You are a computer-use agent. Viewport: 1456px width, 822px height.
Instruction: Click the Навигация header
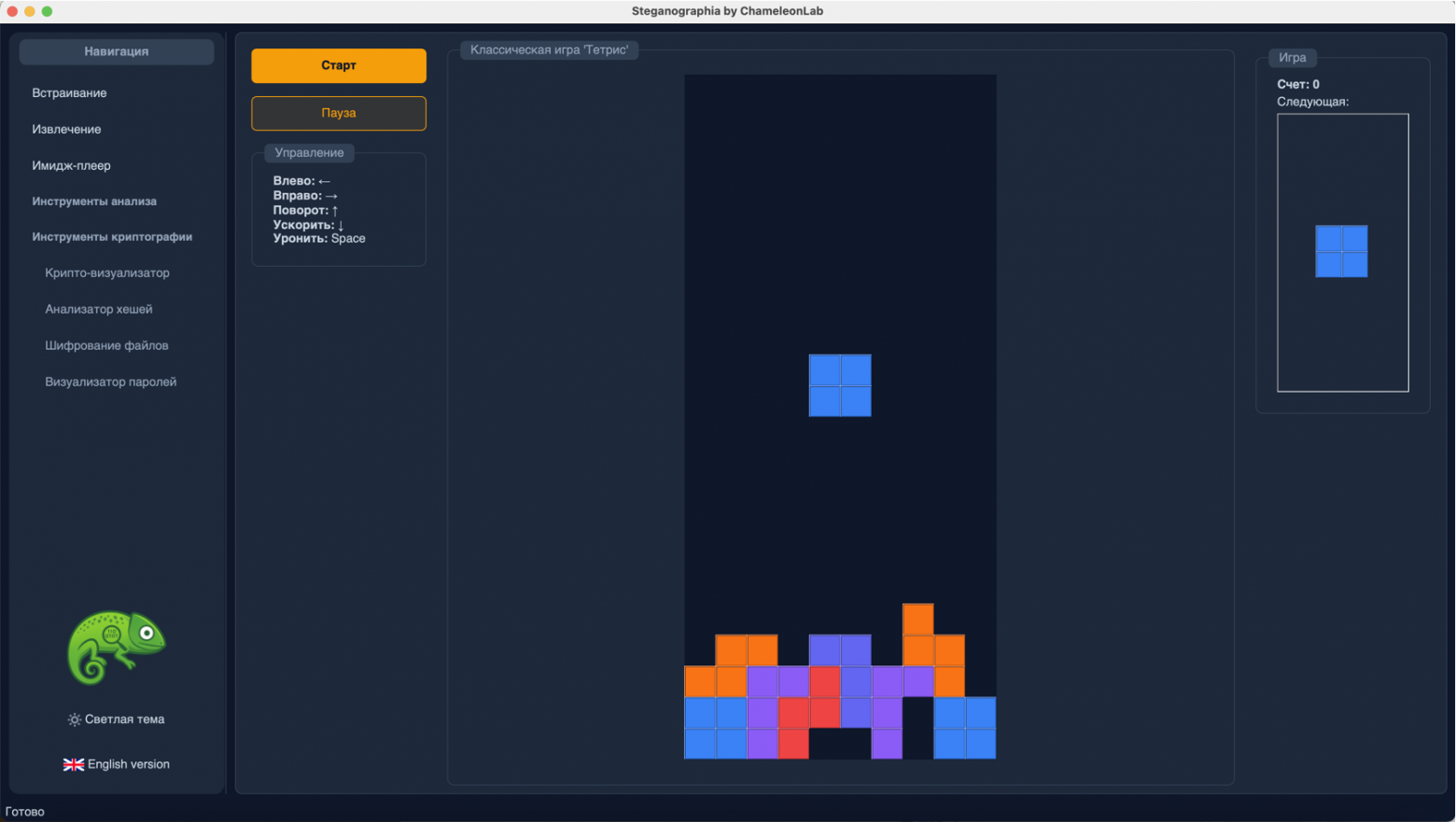coord(117,51)
